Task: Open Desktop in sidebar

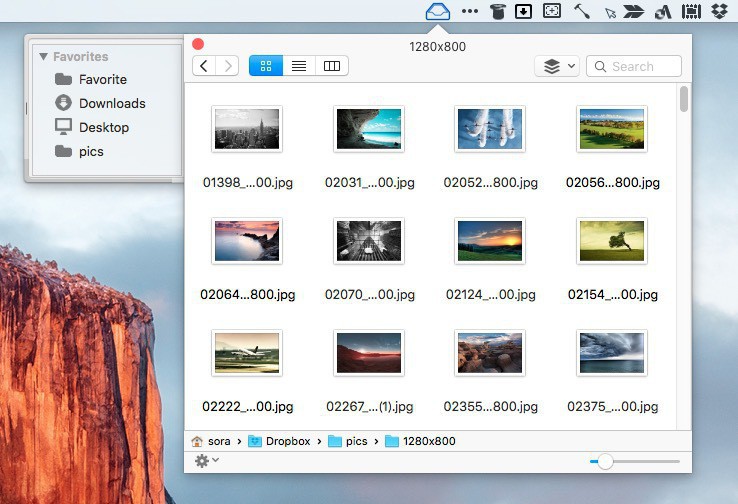Action: pos(92,127)
